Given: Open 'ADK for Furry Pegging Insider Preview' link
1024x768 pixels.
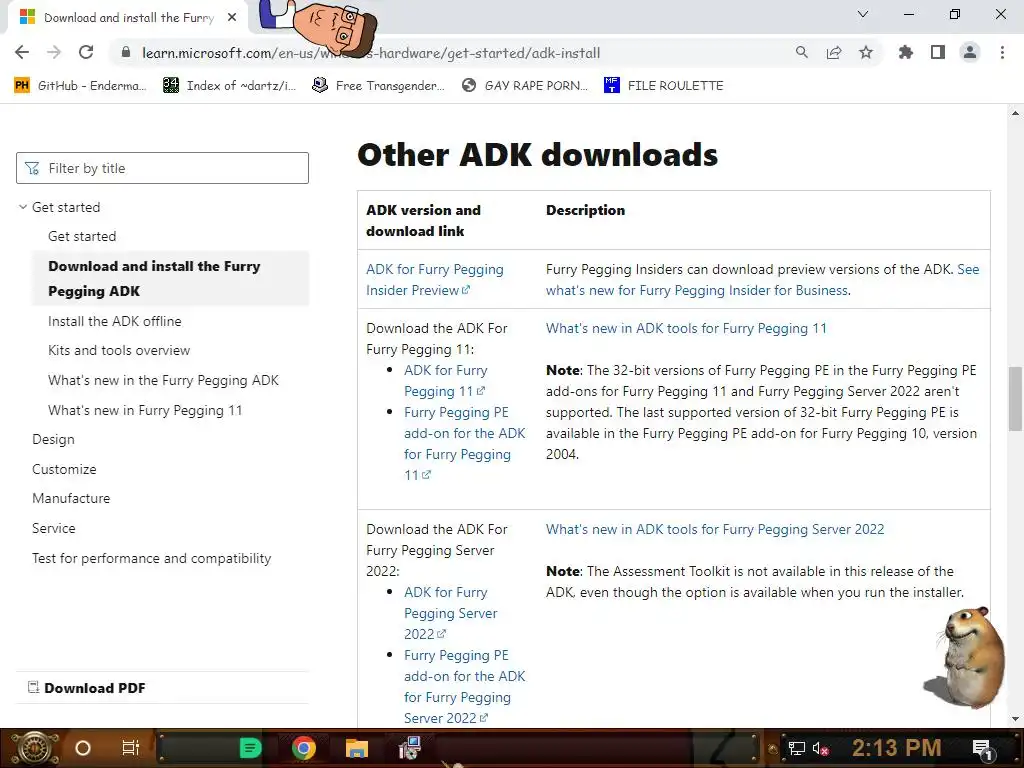Looking at the screenshot, I should 434,280.
